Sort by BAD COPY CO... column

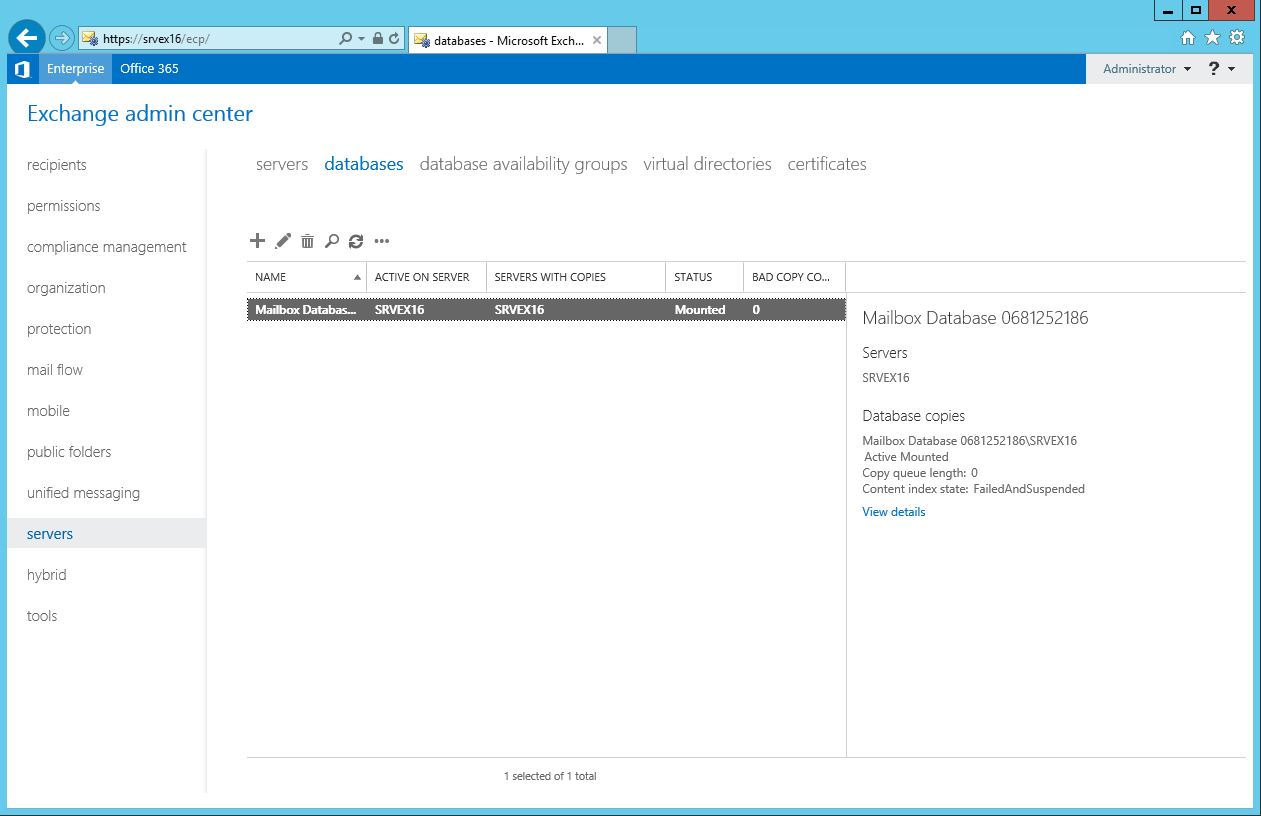(795, 277)
